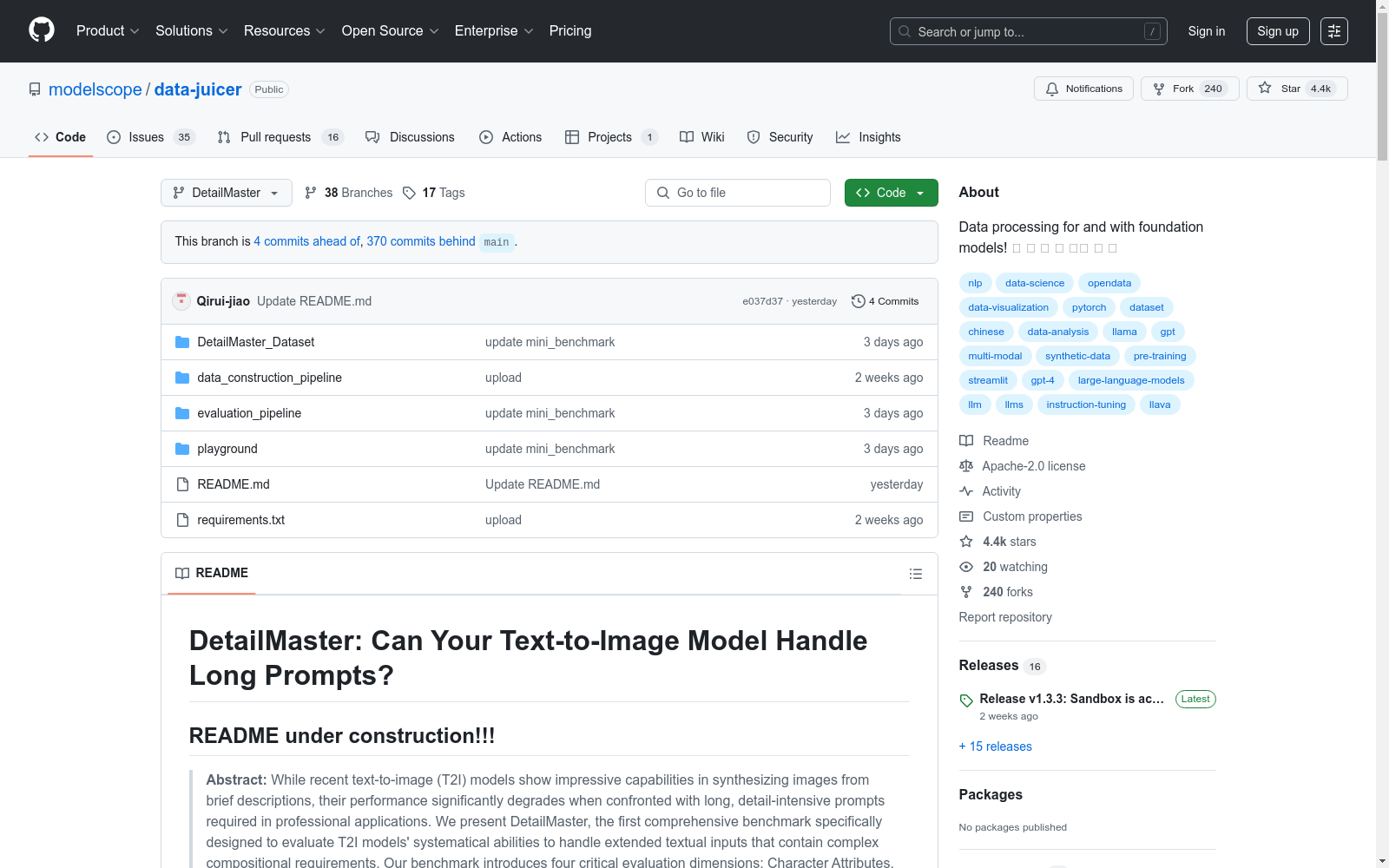Click the stars icon in About
This screenshot has height=868, width=1389.
pos(966,542)
